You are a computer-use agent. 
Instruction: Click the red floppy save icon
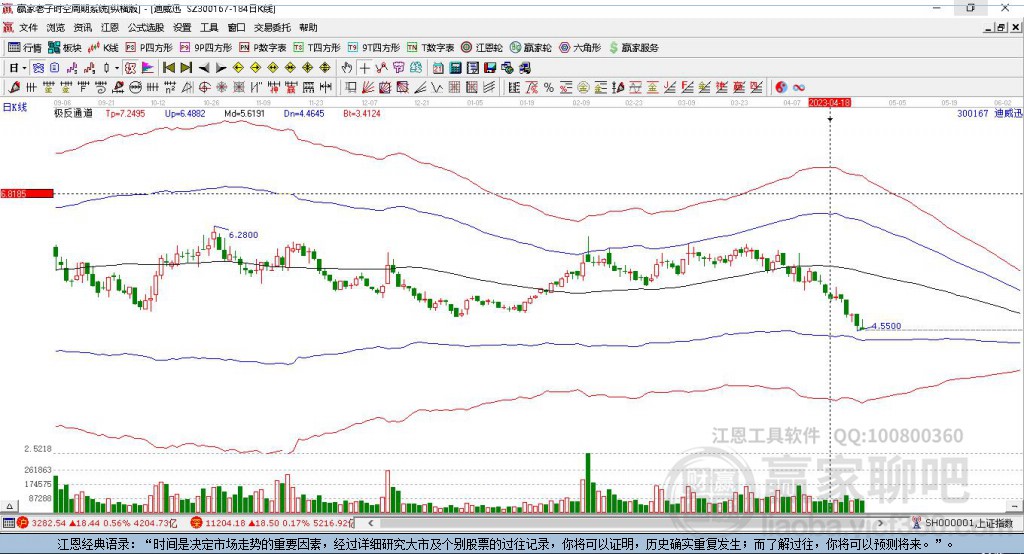[x=490, y=68]
